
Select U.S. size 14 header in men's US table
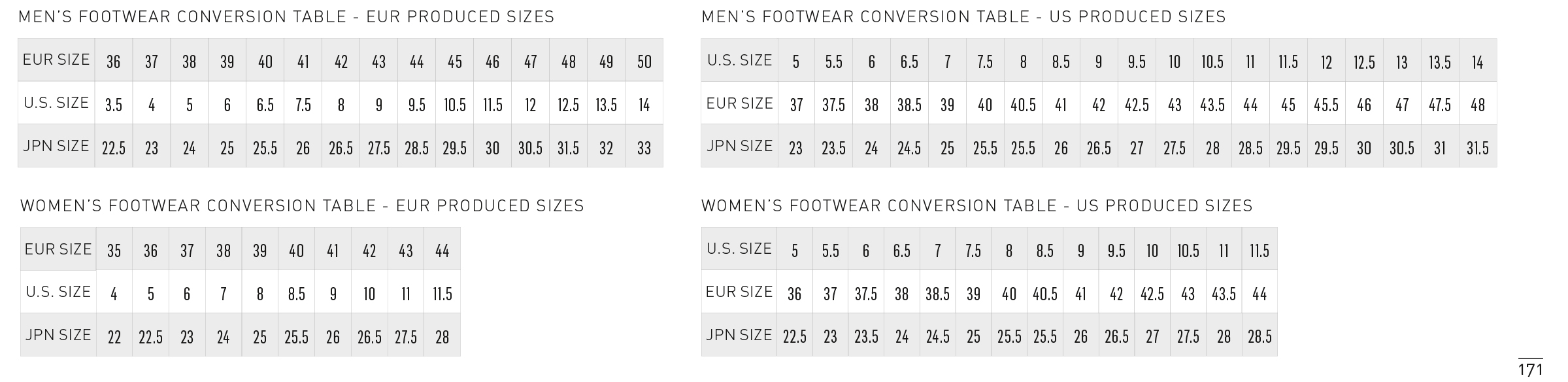(x=1478, y=62)
